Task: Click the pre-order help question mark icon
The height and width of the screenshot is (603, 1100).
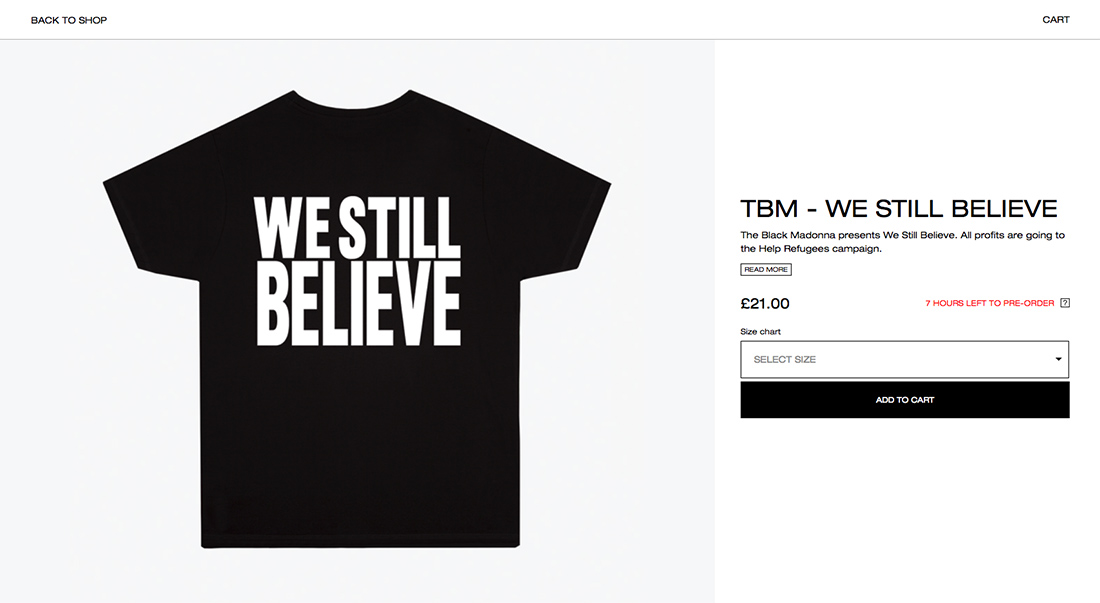Action: [x=1065, y=303]
